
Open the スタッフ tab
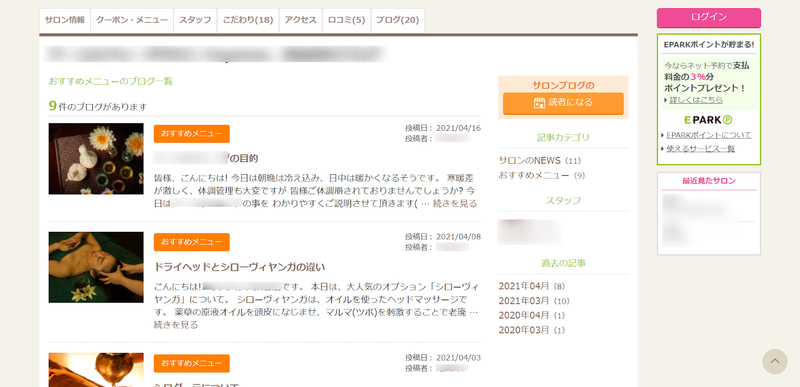pos(195,20)
